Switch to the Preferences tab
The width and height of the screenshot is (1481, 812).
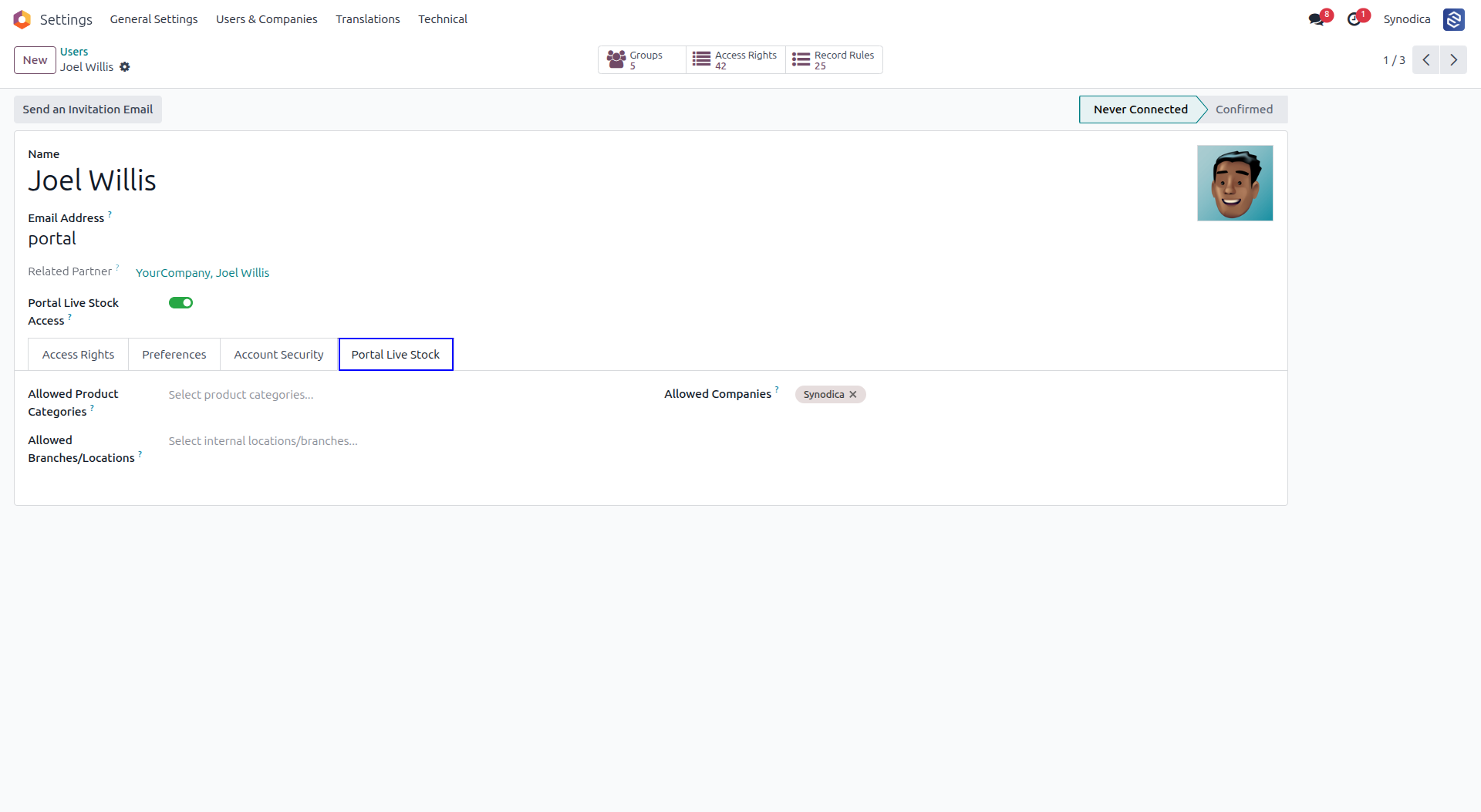(x=174, y=355)
